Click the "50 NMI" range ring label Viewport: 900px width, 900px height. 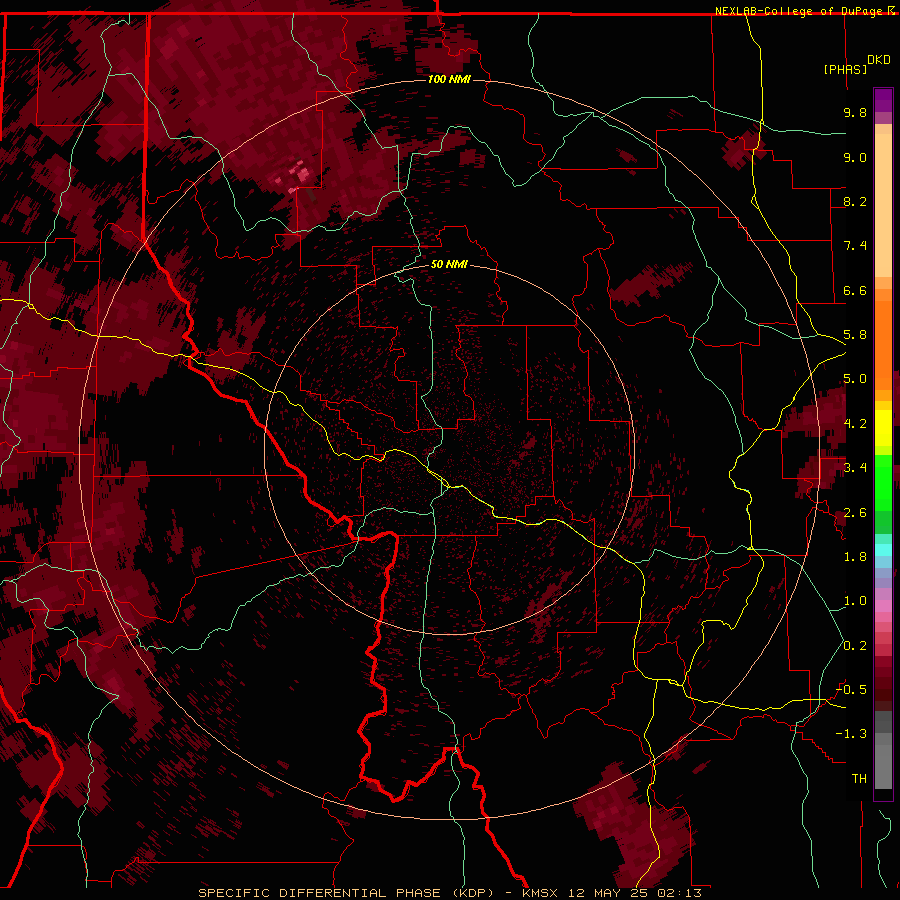pos(449,264)
